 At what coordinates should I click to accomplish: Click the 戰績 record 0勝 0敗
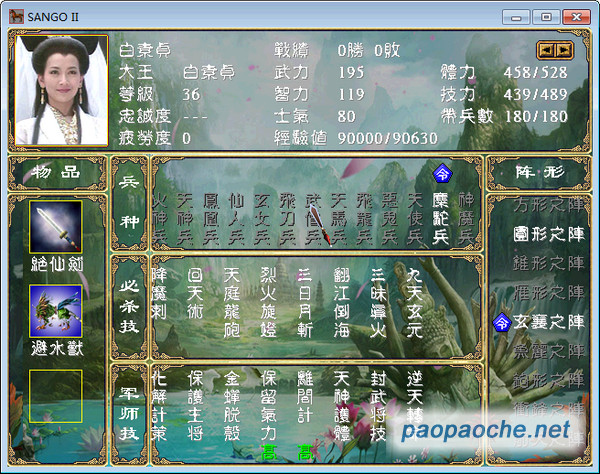click(x=368, y=50)
